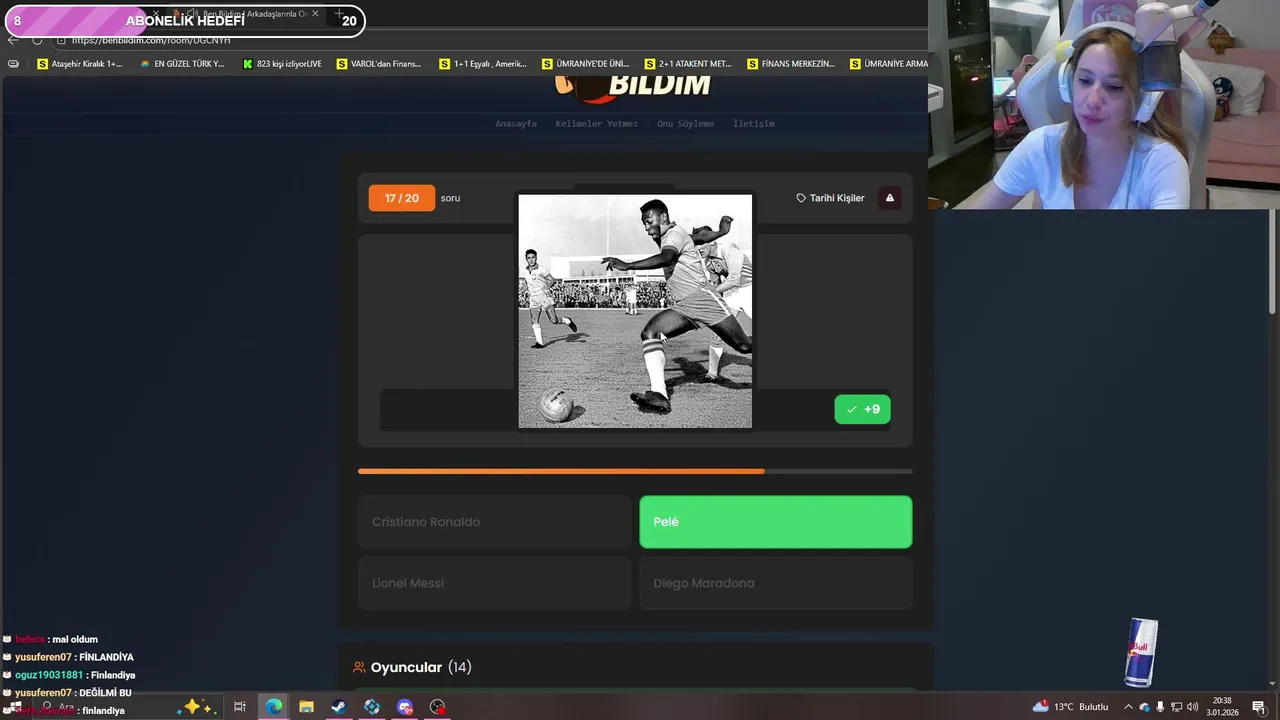The width and height of the screenshot is (1280, 720).
Task: Open OBS Studio from the taskbar
Action: pyautogui.click(x=438, y=707)
